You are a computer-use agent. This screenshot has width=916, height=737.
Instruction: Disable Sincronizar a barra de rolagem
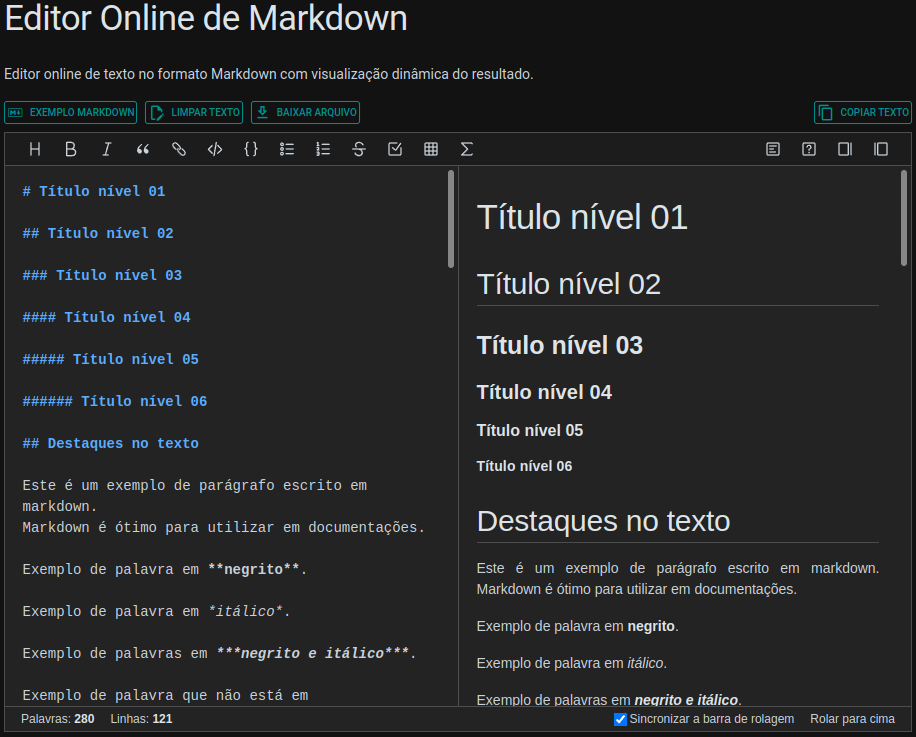point(620,718)
